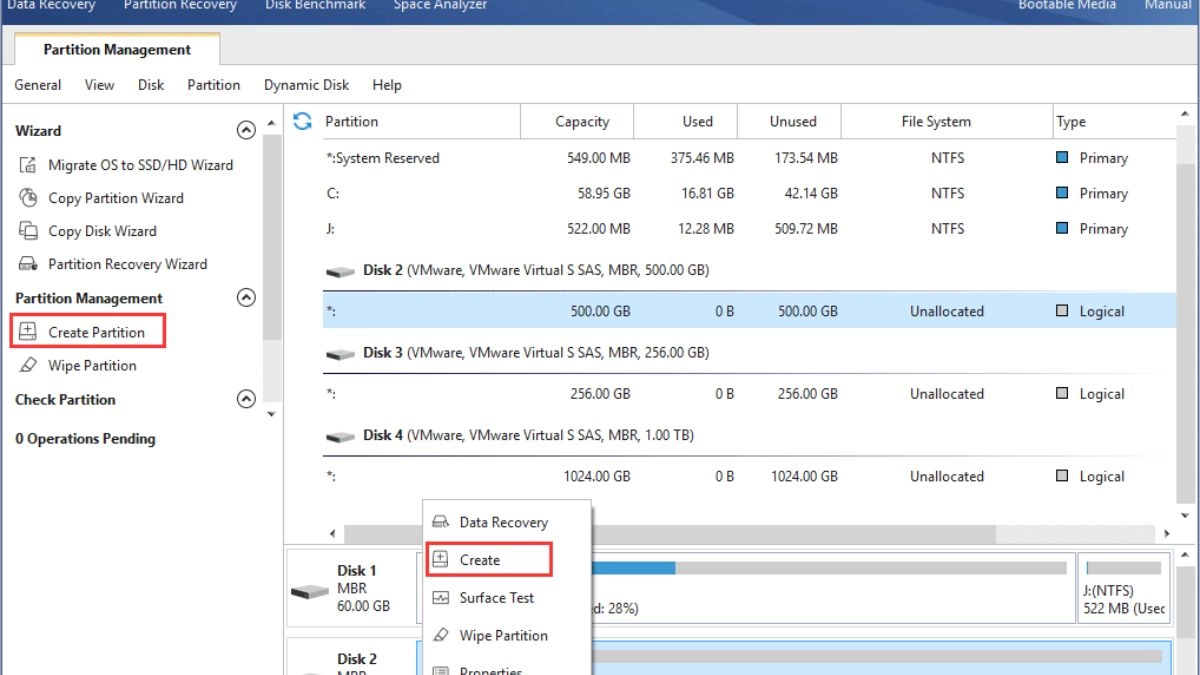Click the refresh icon beside the Partition header

pyautogui.click(x=302, y=121)
